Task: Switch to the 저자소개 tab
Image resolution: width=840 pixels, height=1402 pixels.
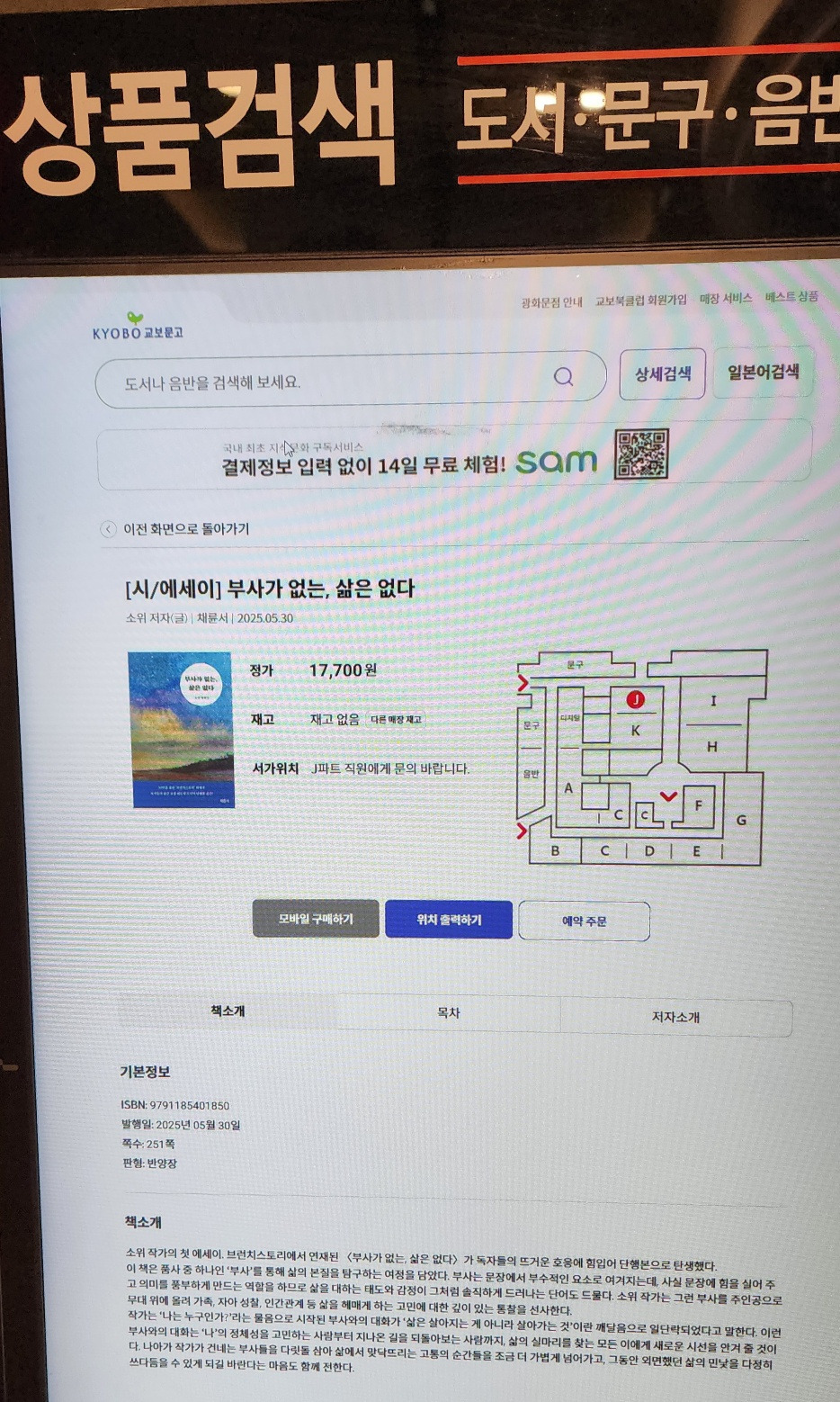Action: point(675,1017)
